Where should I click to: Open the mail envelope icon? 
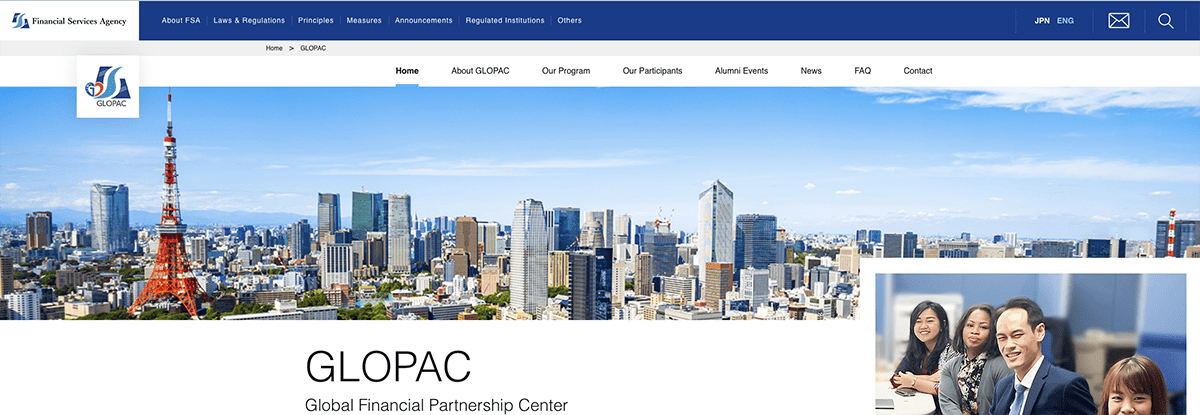[1118, 20]
